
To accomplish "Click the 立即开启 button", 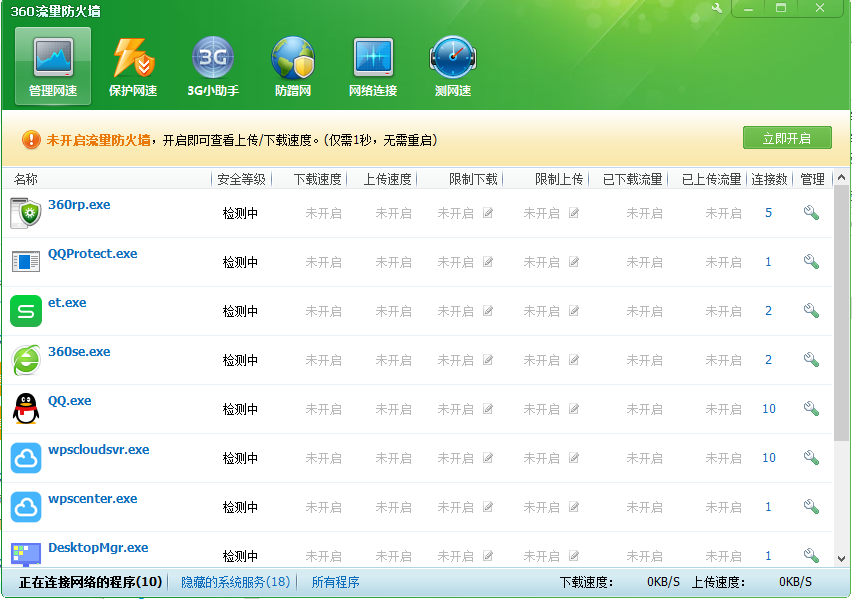I will tap(787, 138).
